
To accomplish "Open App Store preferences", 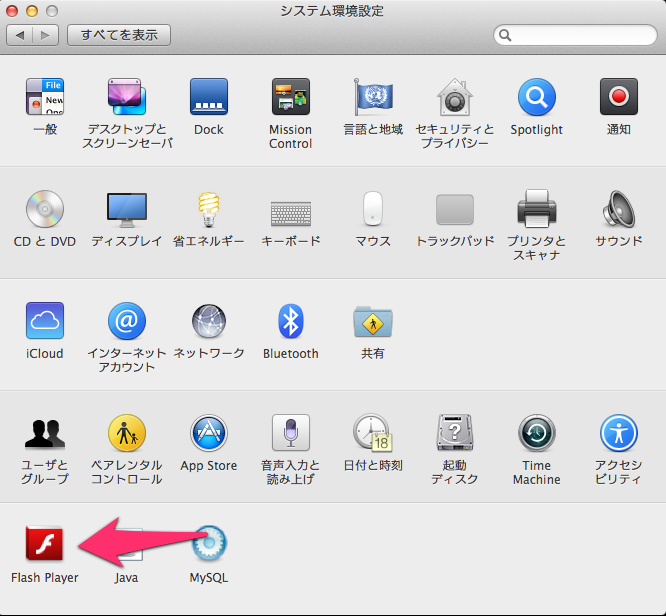I will pos(209,433).
